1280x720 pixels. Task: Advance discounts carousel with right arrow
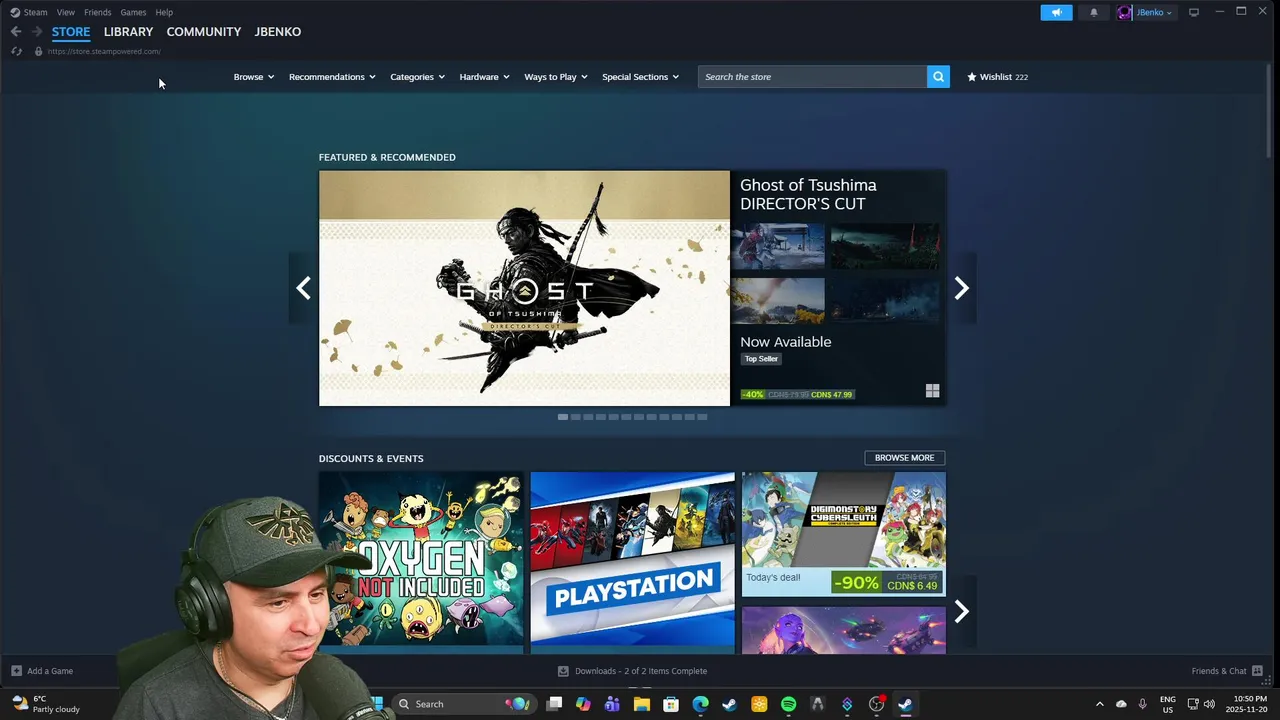(x=961, y=611)
